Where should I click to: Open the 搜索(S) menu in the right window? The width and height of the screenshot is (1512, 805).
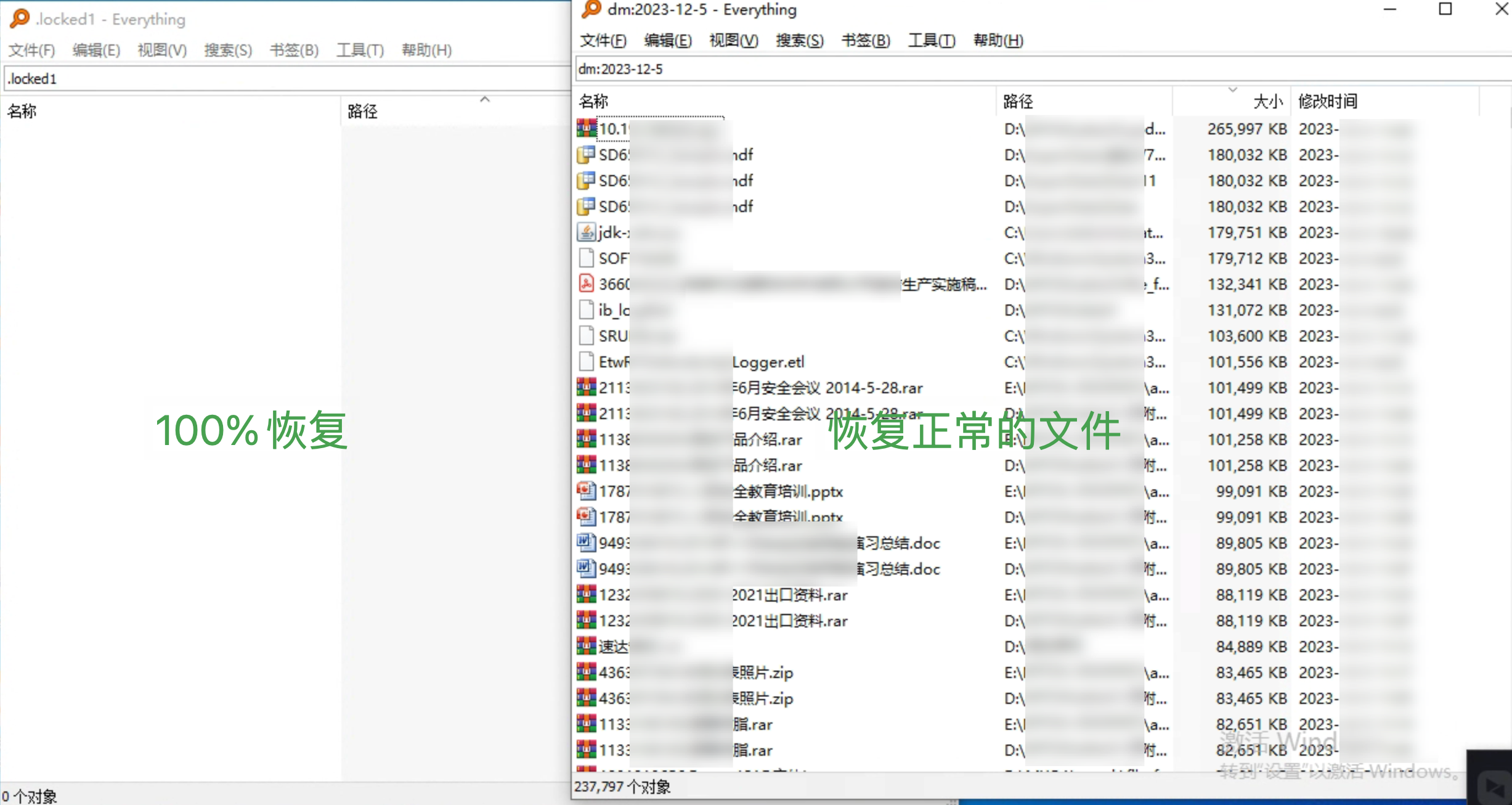(799, 41)
